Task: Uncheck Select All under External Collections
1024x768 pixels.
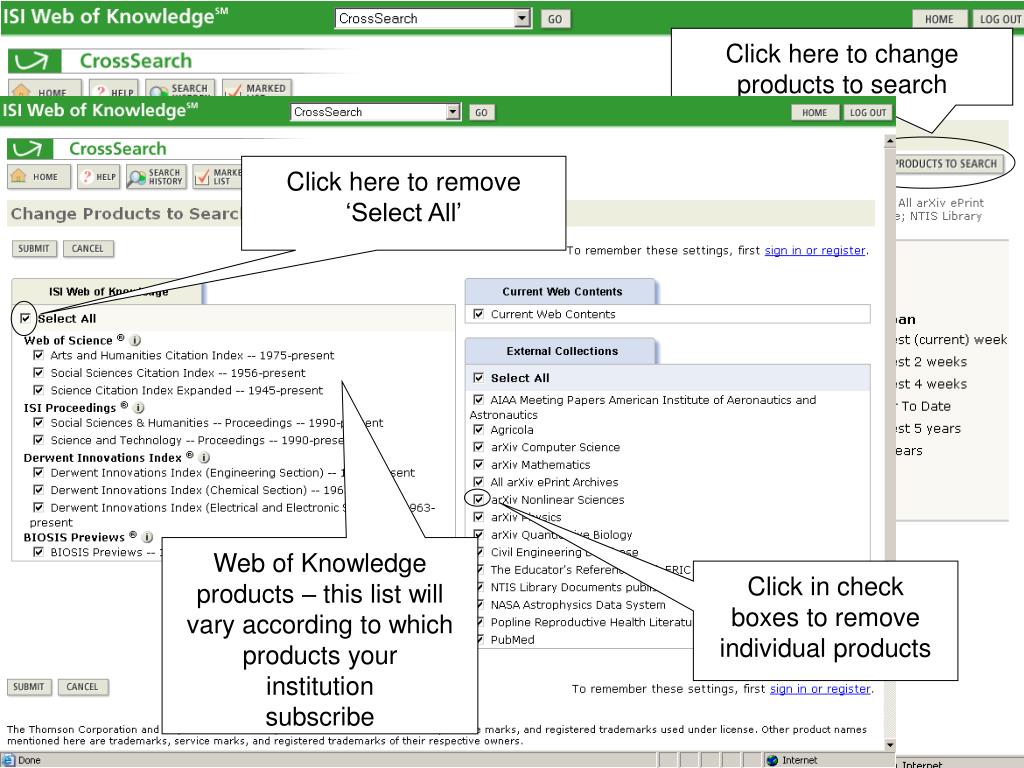Action: 479,377
